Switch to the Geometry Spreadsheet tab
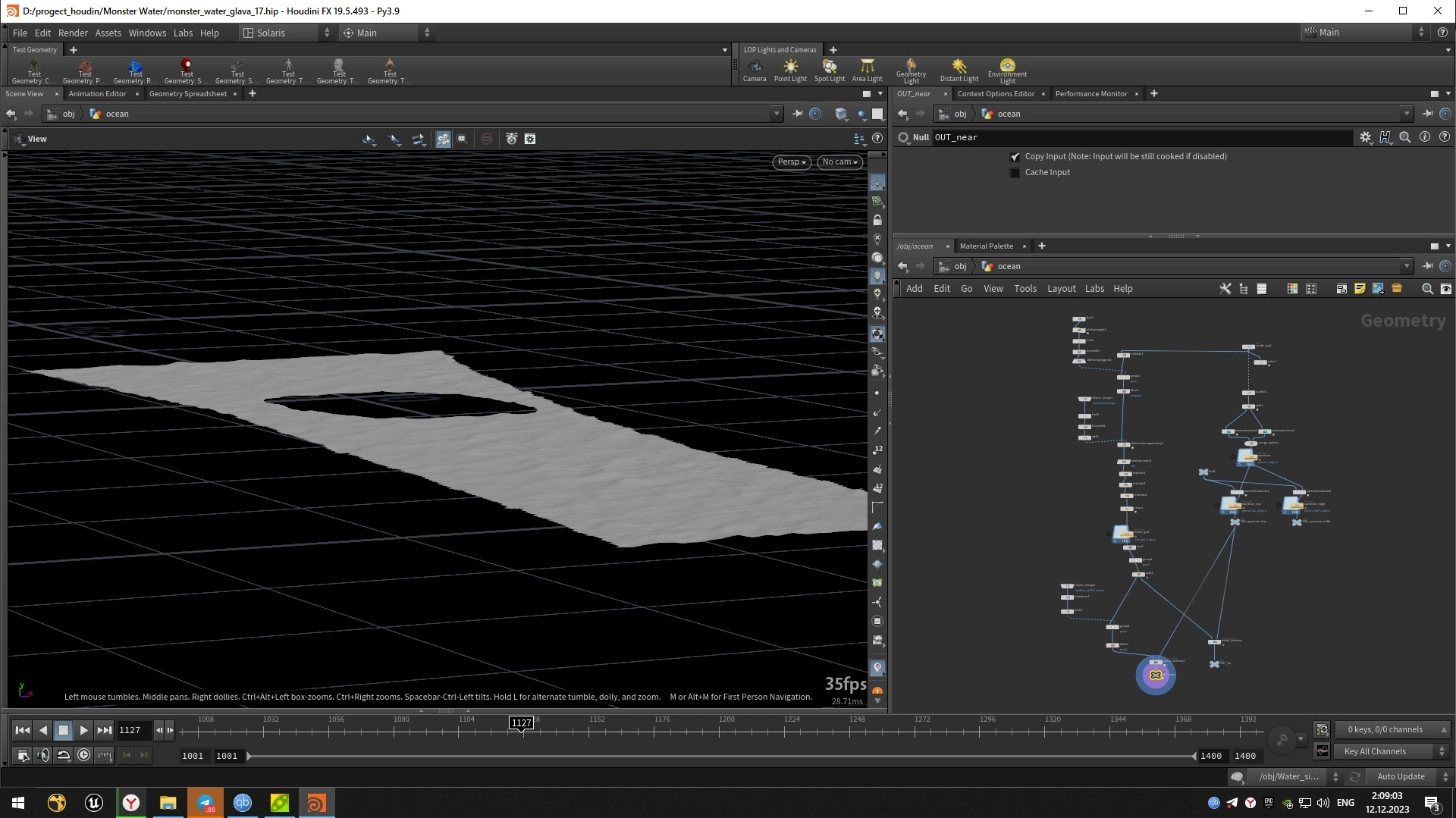Image resolution: width=1456 pixels, height=818 pixels. coord(187,94)
